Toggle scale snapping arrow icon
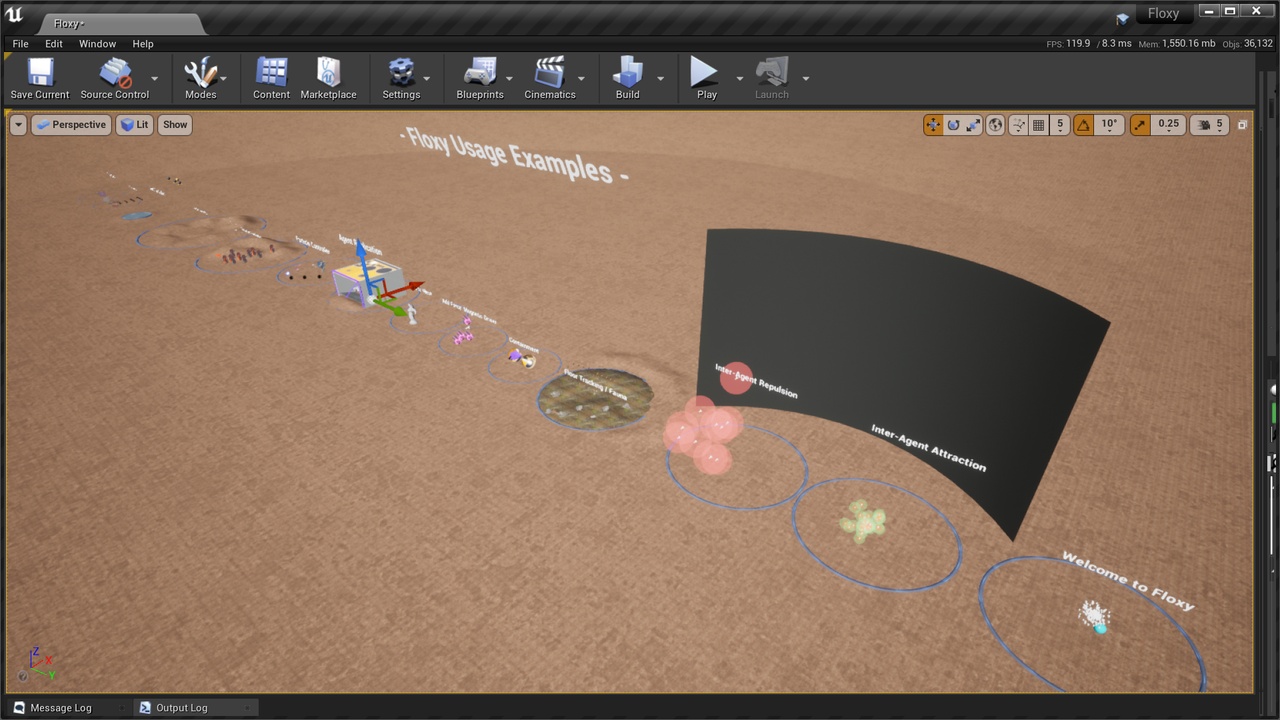The height and width of the screenshot is (720, 1280). tap(1140, 125)
